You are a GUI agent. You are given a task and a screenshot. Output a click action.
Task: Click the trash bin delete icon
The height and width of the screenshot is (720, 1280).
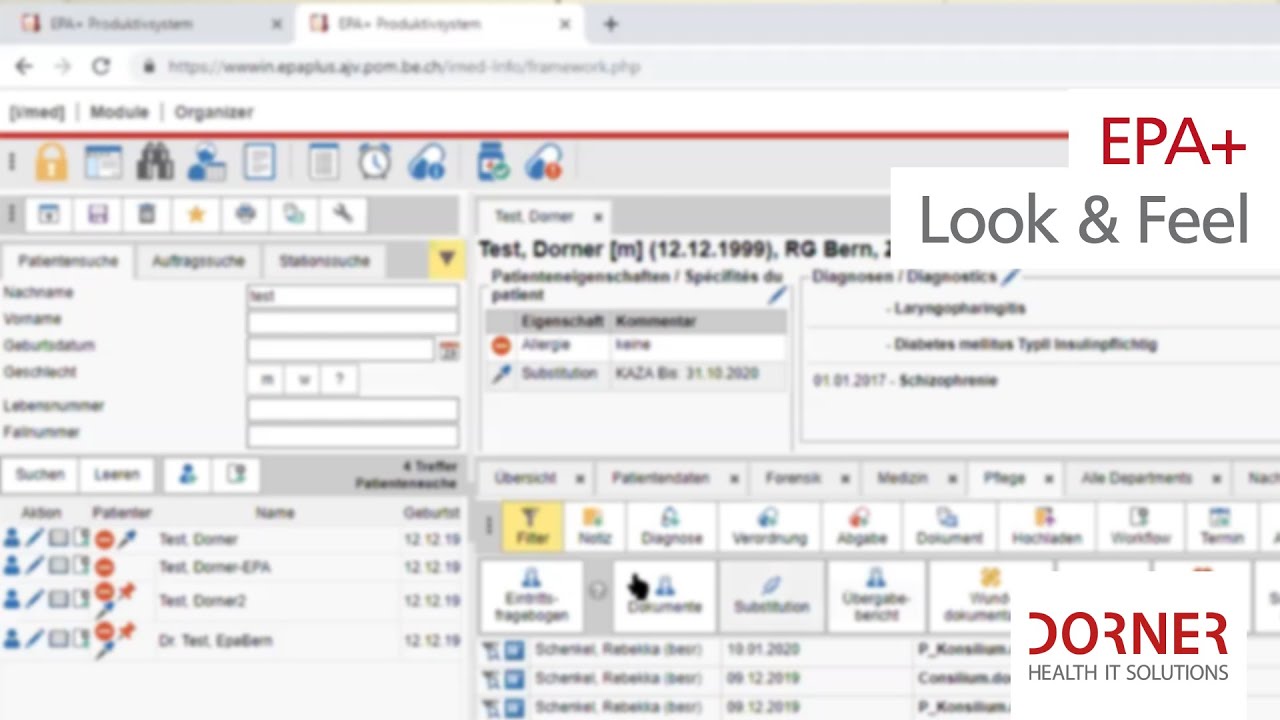click(x=147, y=214)
